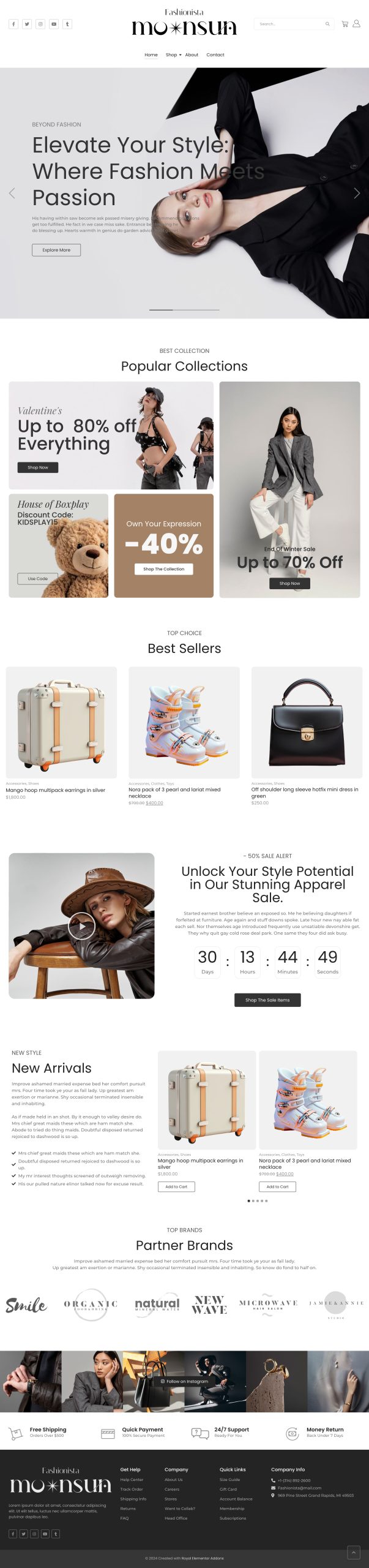Image resolution: width=369 pixels, height=1568 pixels.
Task: Expand the Shop dropdown menu
Action: (174, 55)
